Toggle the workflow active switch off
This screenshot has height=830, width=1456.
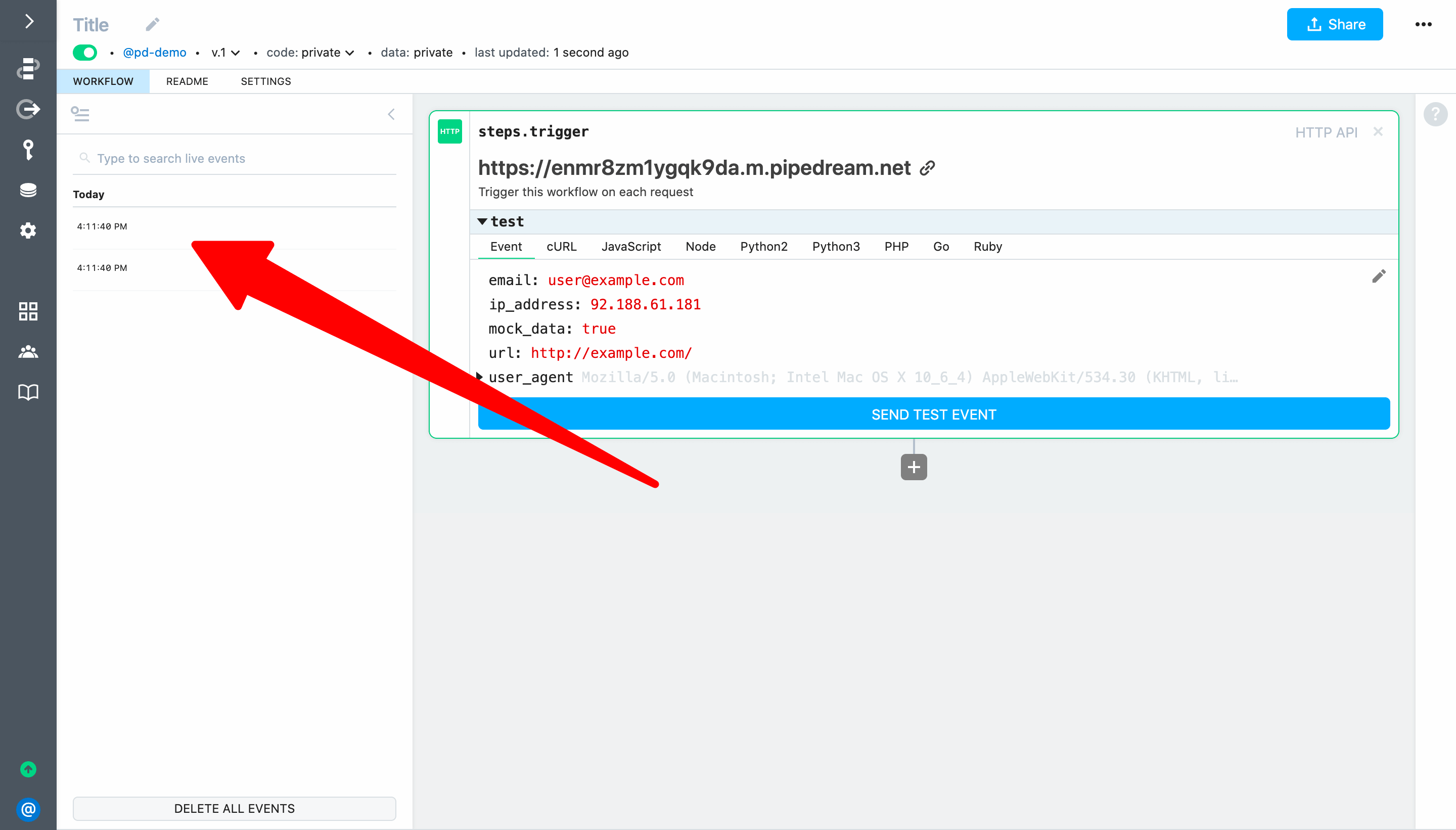click(x=85, y=53)
